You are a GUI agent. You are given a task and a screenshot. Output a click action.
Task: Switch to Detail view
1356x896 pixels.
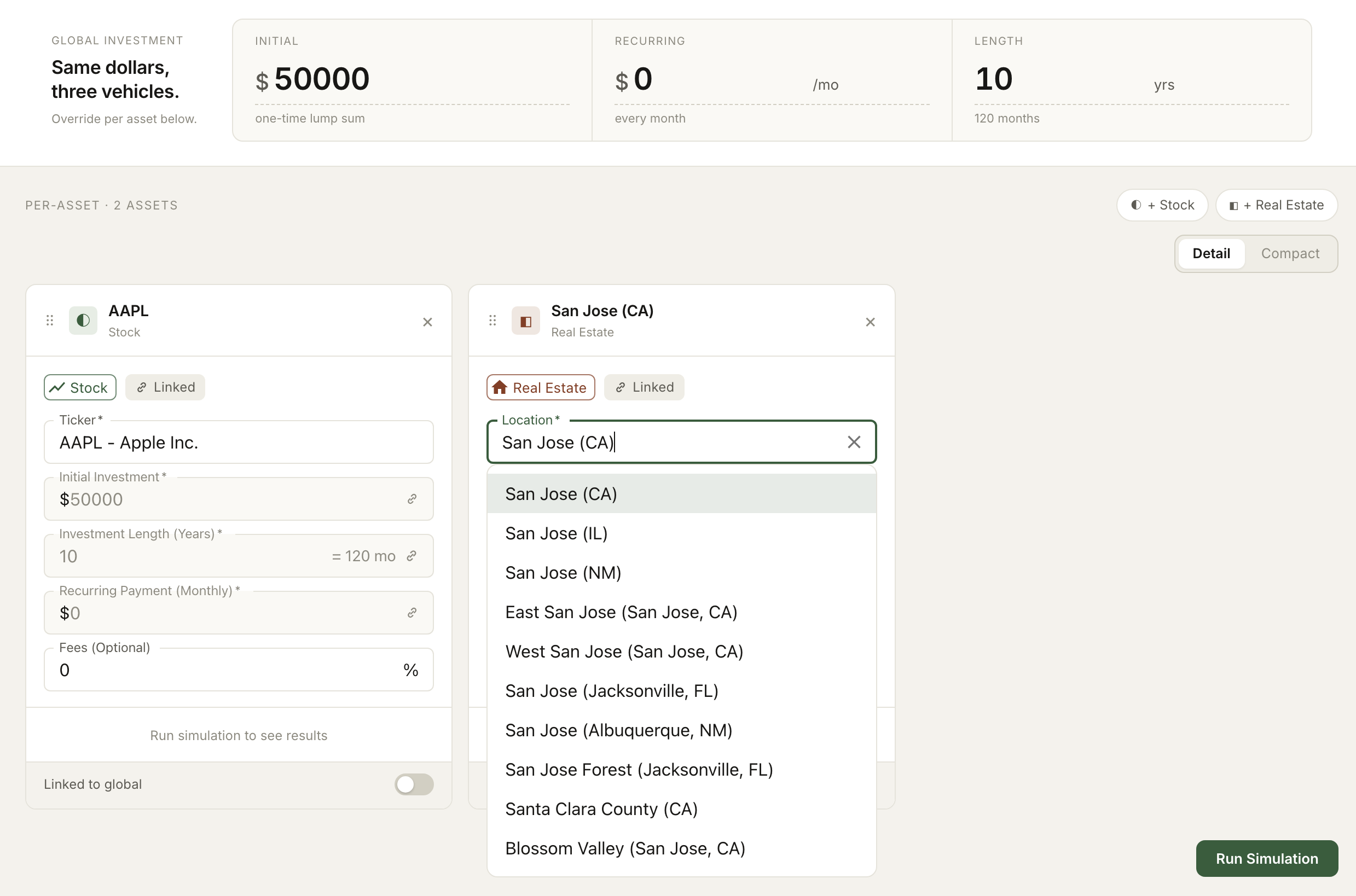click(1211, 253)
